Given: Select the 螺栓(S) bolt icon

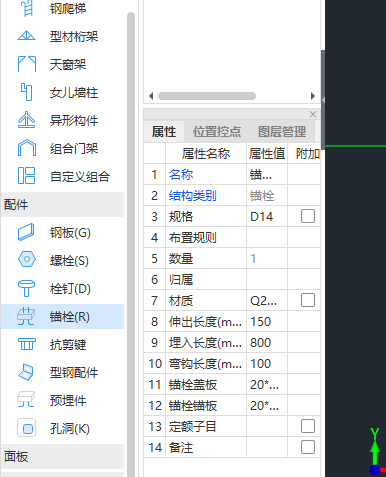Looking at the screenshot, I should (x=27, y=259).
